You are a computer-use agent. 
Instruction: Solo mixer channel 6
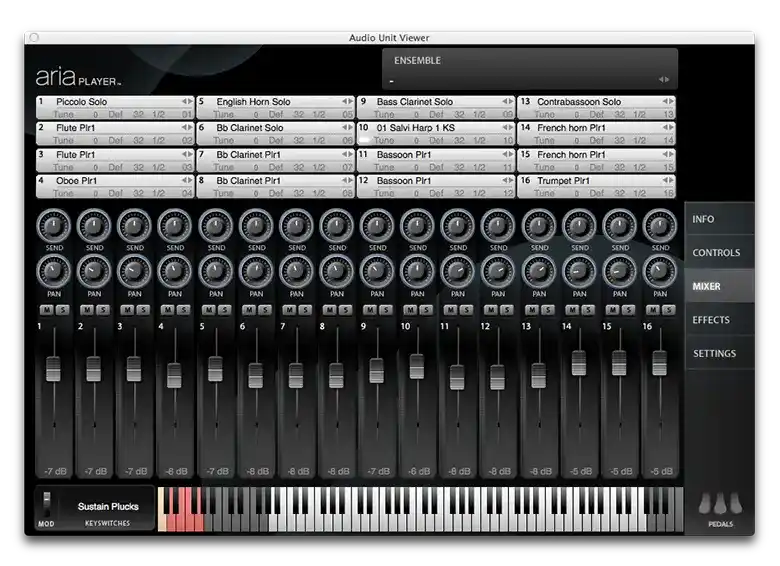click(264, 310)
